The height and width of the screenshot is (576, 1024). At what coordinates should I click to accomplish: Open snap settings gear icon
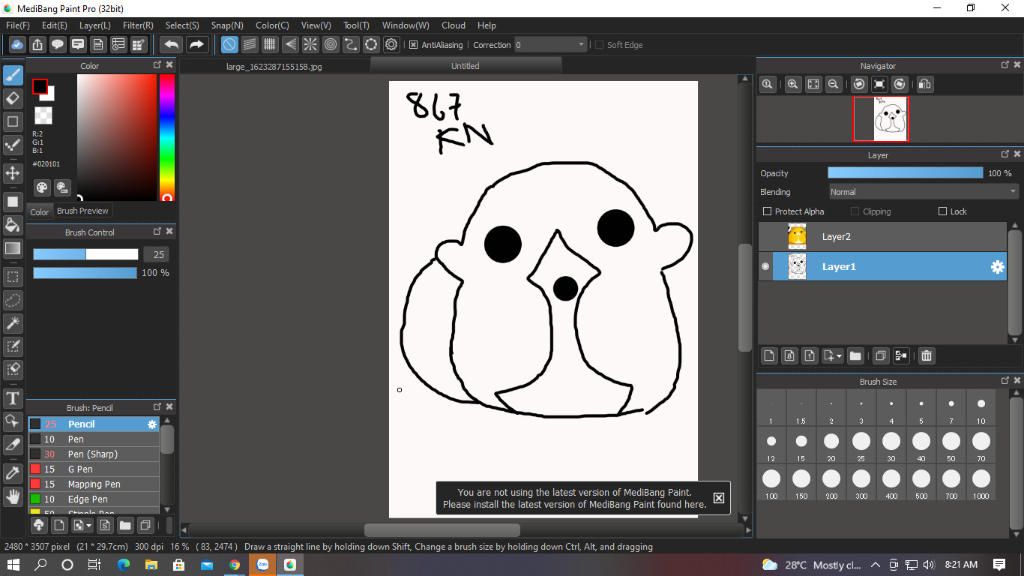tap(391, 44)
